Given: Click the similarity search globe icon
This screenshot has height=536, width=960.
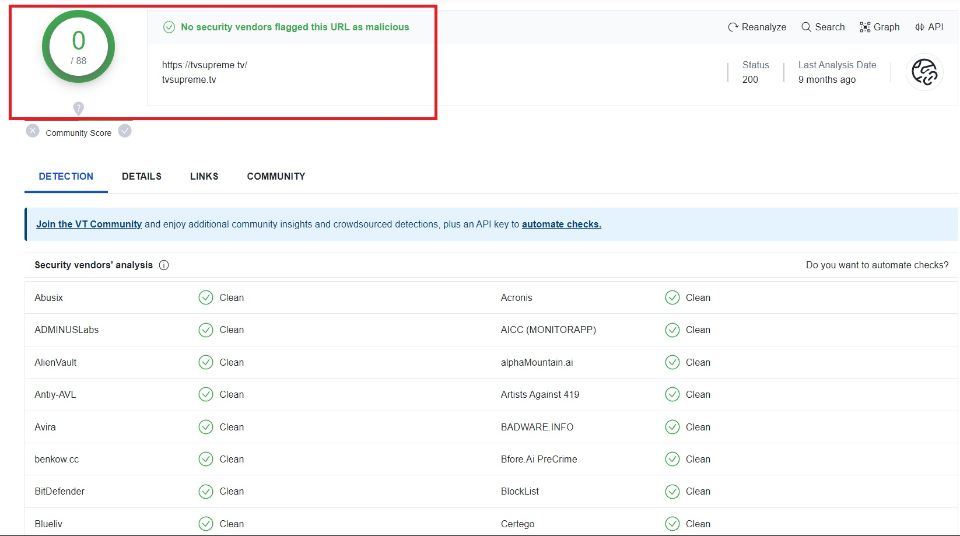Looking at the screenshot, I should coord(924,72).
